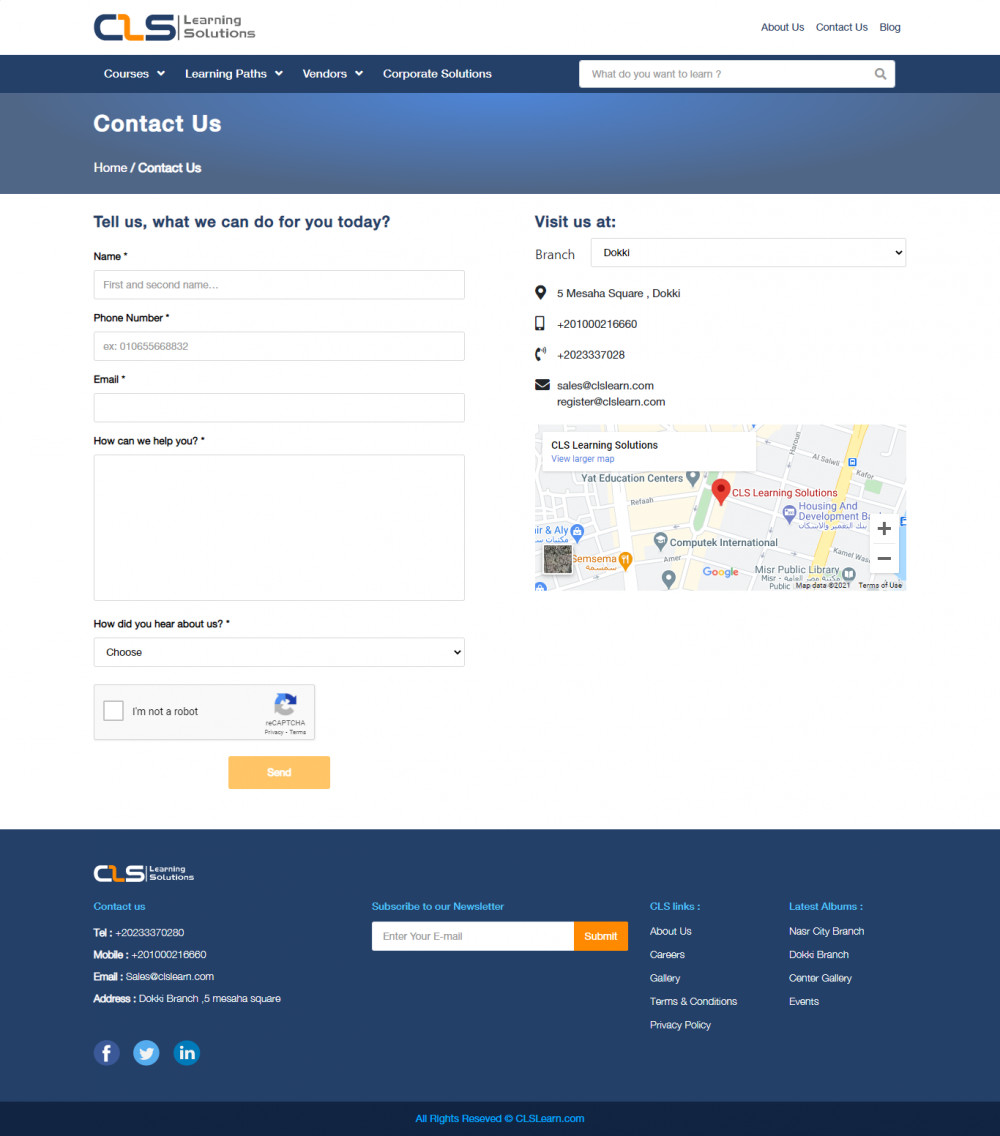Submit the newsletter subscription

click(x=600, y=936)
